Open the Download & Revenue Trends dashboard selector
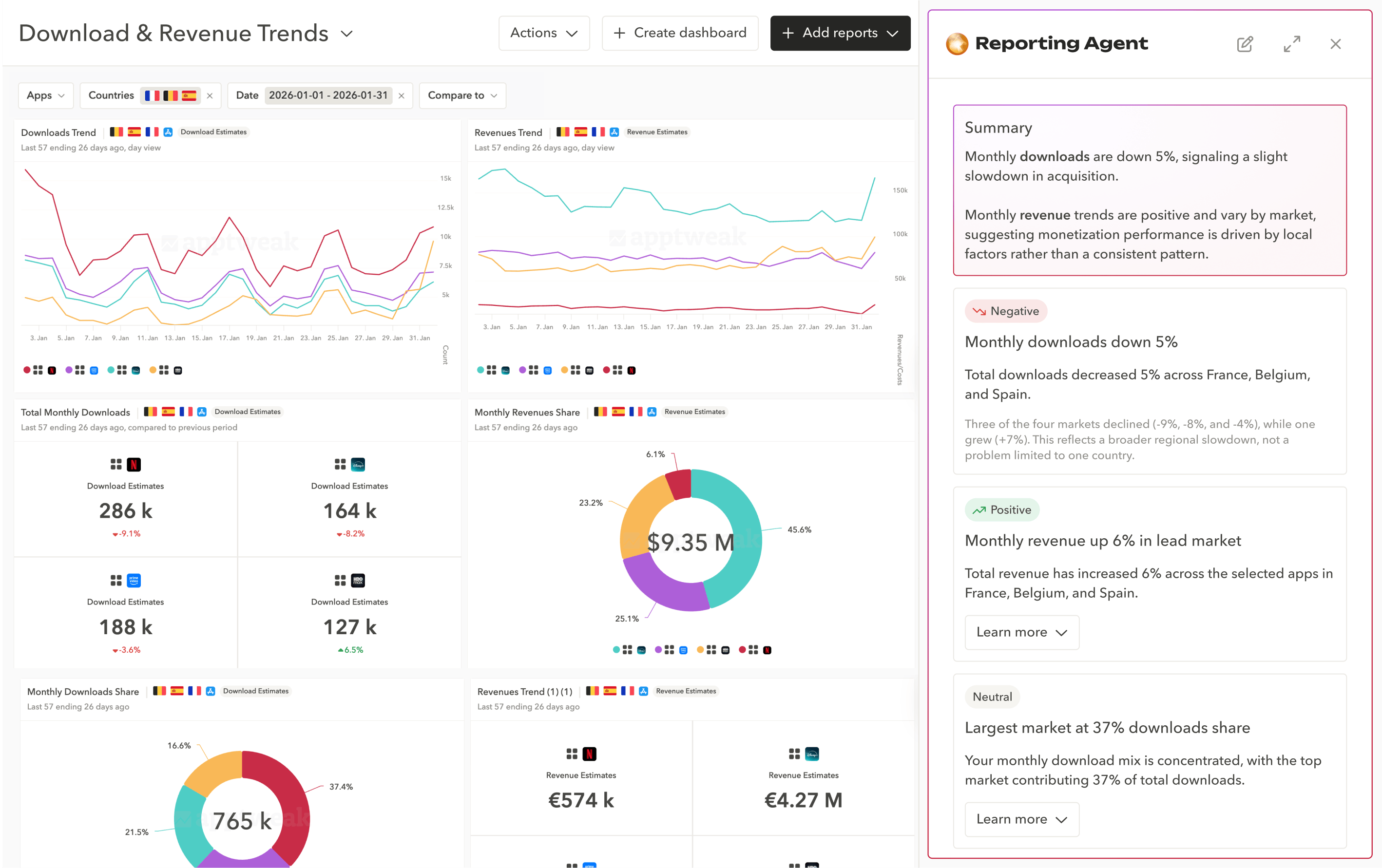 [346, 33]
